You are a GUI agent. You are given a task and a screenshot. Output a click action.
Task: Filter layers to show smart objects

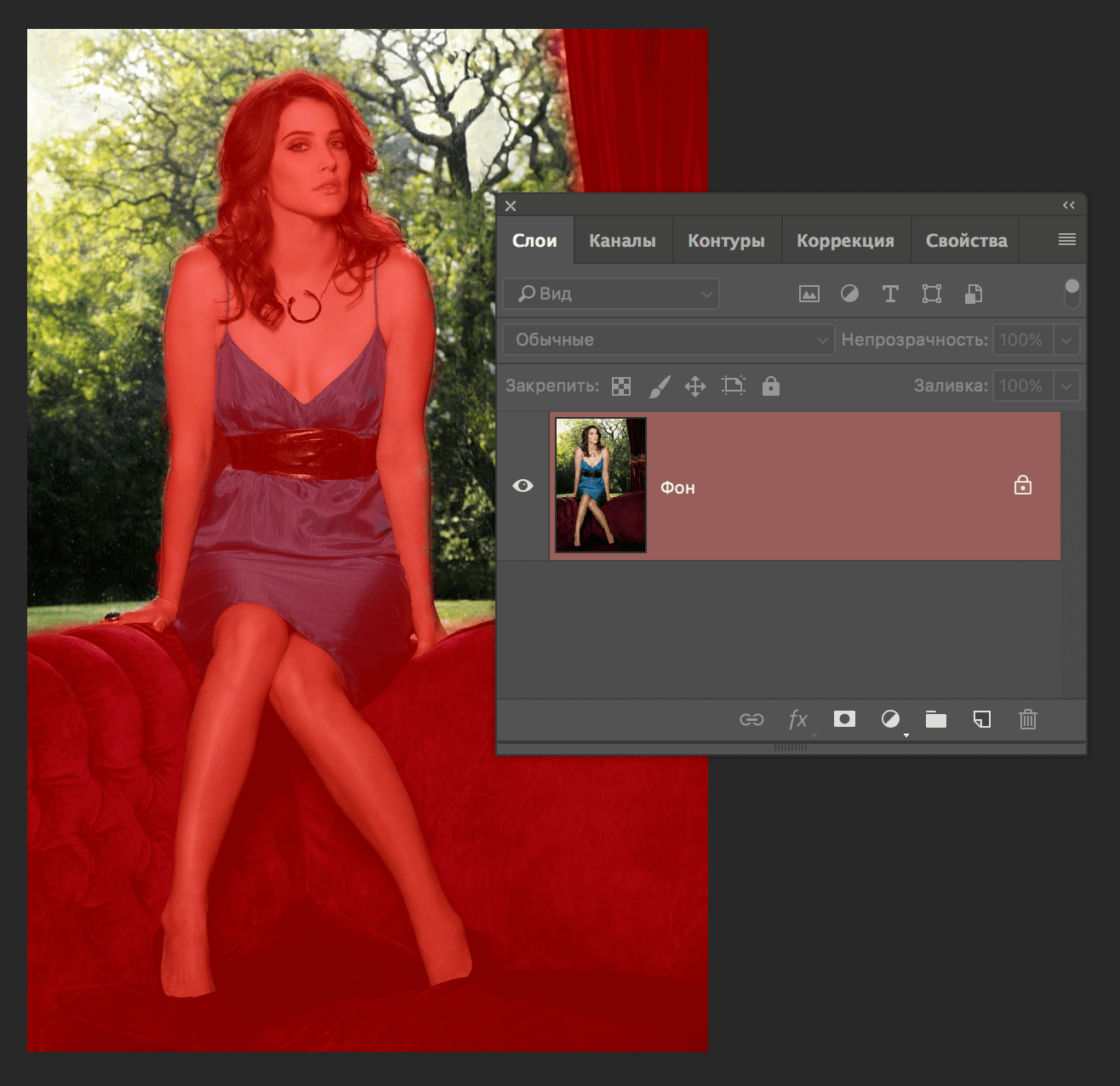click(x=974, y=294)
